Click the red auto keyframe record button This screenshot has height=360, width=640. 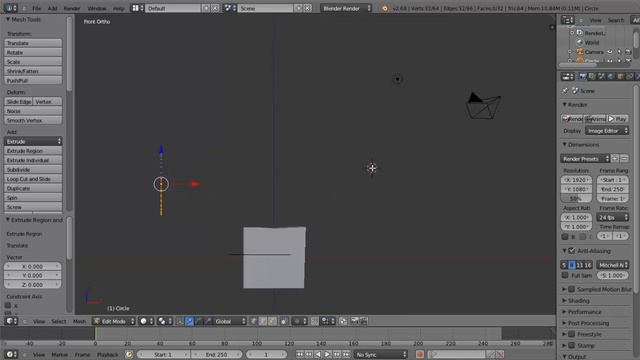tap(420, 354)
